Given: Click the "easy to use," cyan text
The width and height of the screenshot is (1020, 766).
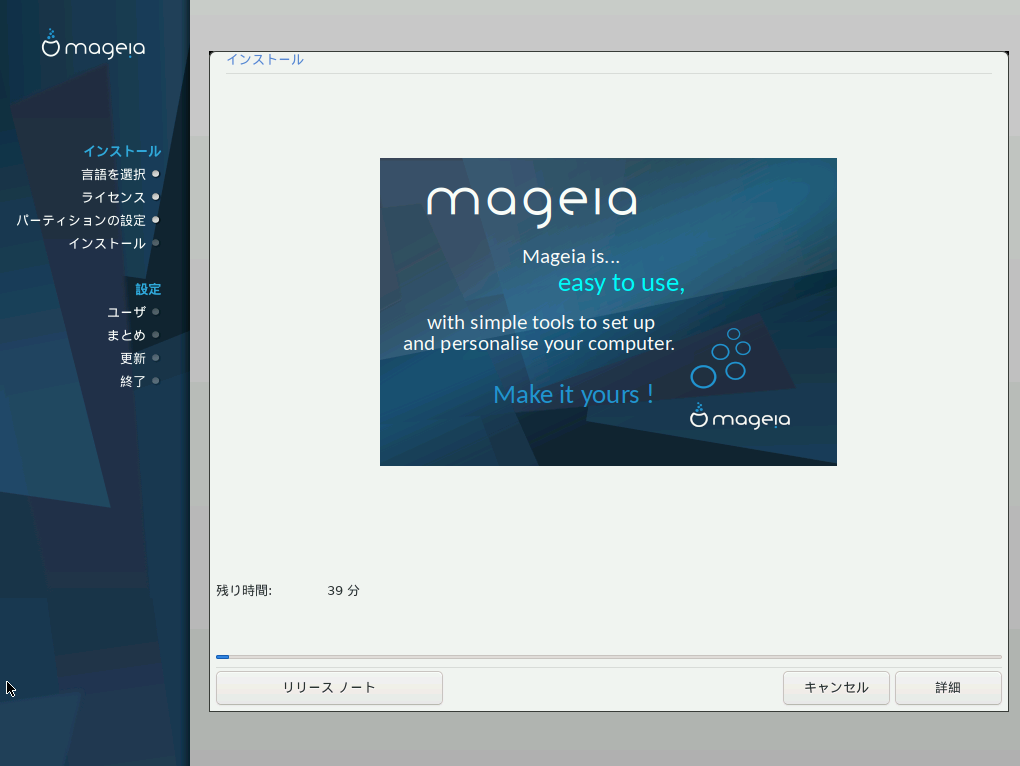Looking at the screenshot, I should tap(621, 283).
